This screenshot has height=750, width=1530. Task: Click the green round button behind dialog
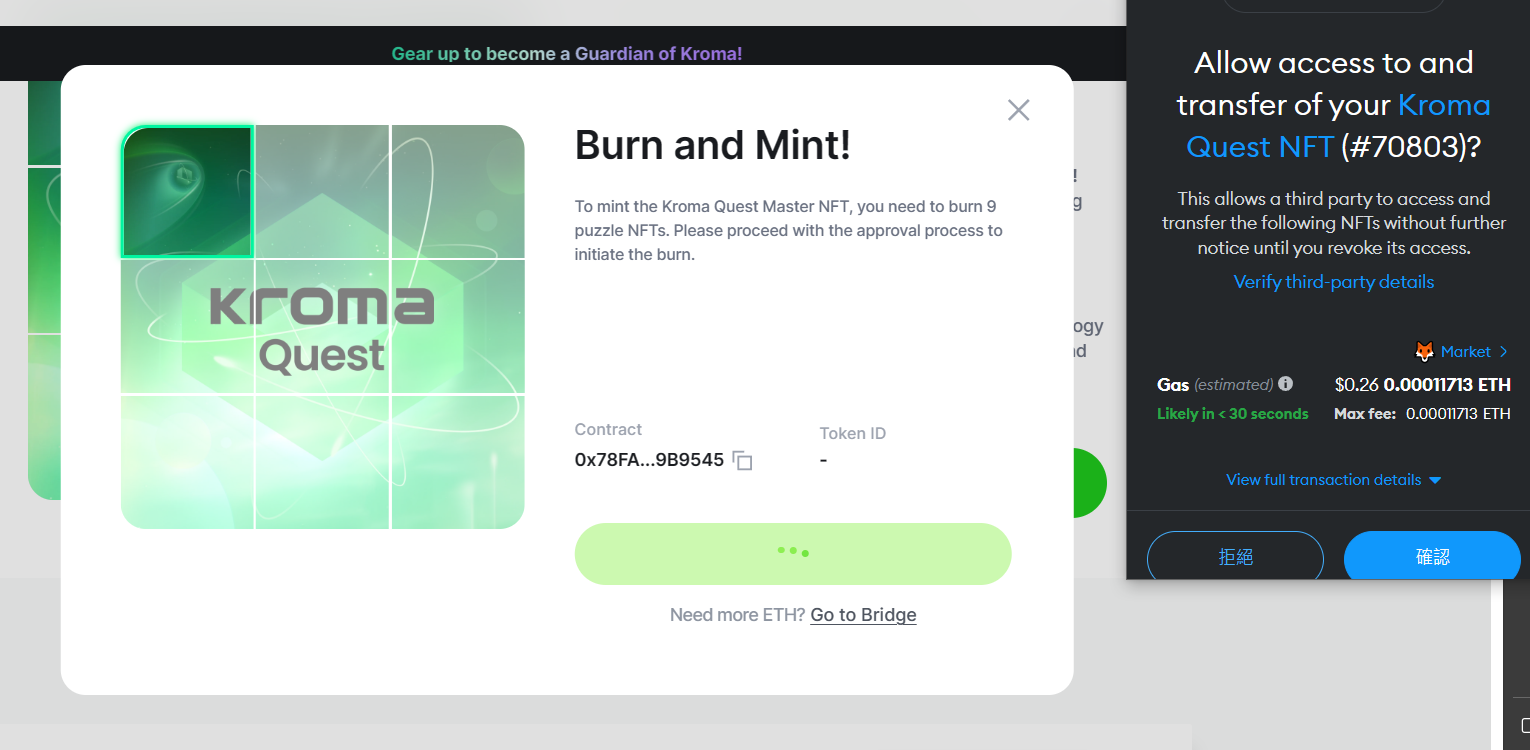(x=1088, y=483)
